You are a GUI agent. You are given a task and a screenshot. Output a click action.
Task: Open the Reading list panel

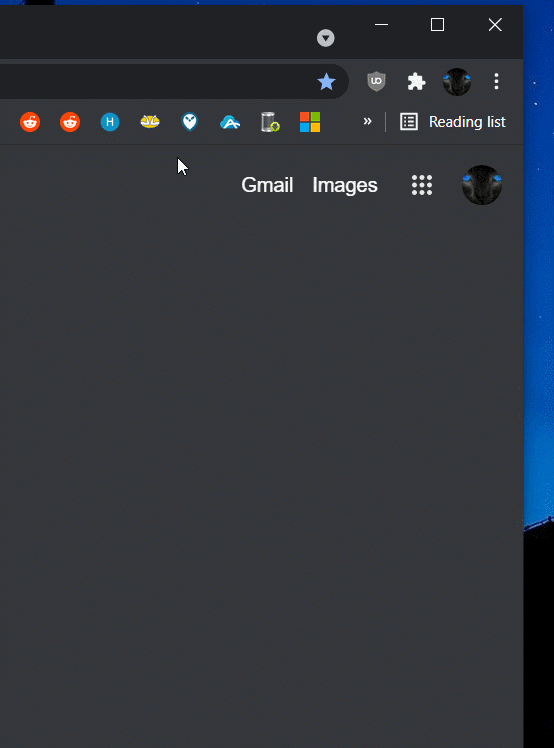(x=452, y=122)
